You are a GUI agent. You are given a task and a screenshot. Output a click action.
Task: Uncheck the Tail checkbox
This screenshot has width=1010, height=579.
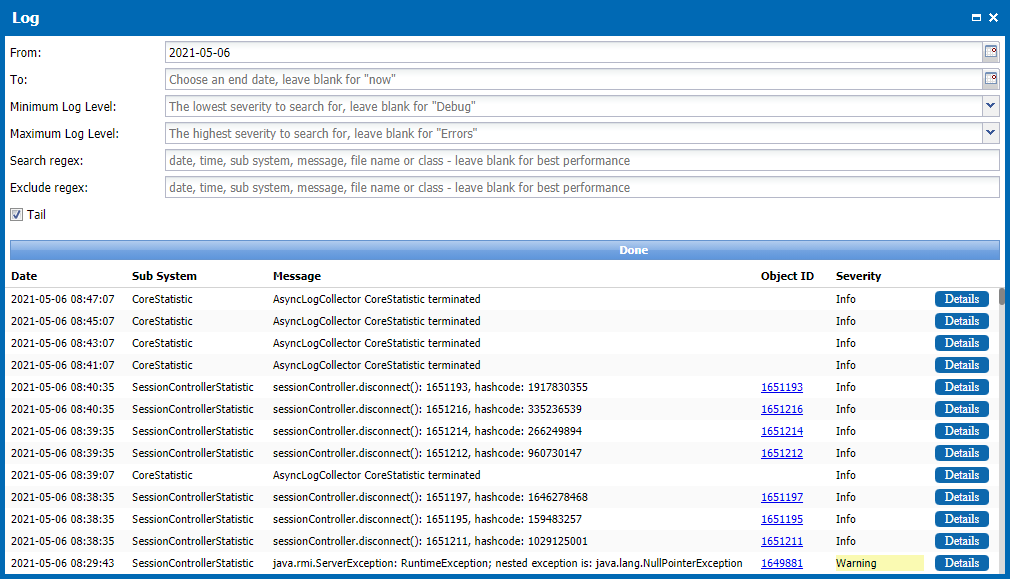tap(16, 214)
